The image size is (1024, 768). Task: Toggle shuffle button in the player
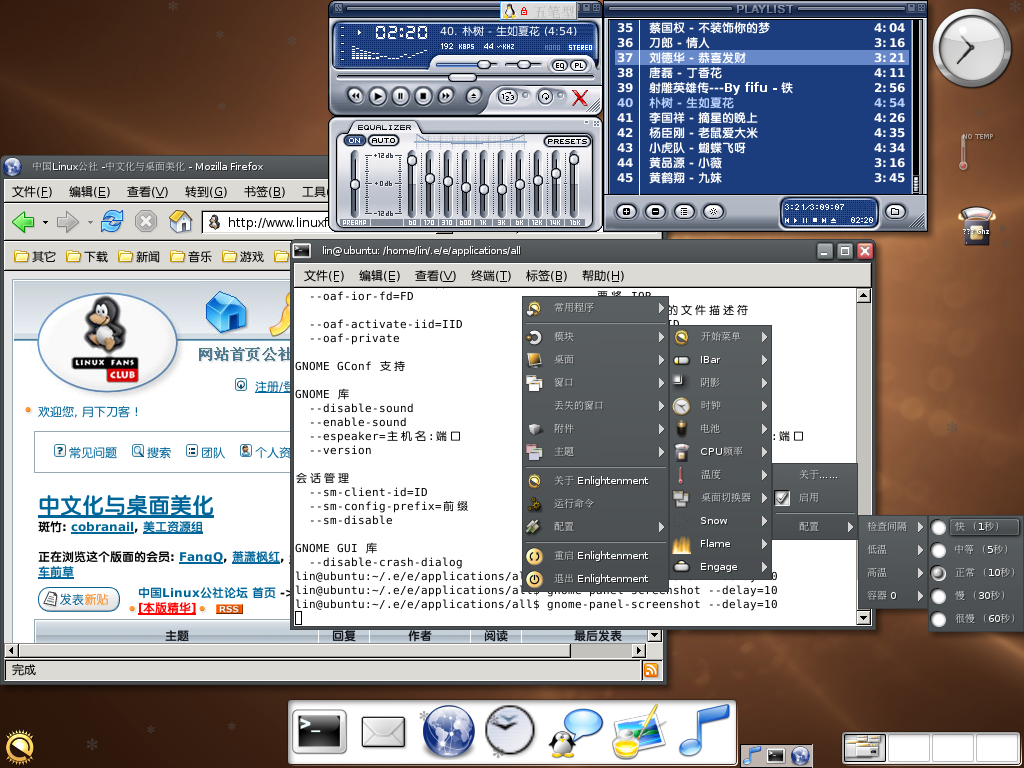[x=507, y=97]
